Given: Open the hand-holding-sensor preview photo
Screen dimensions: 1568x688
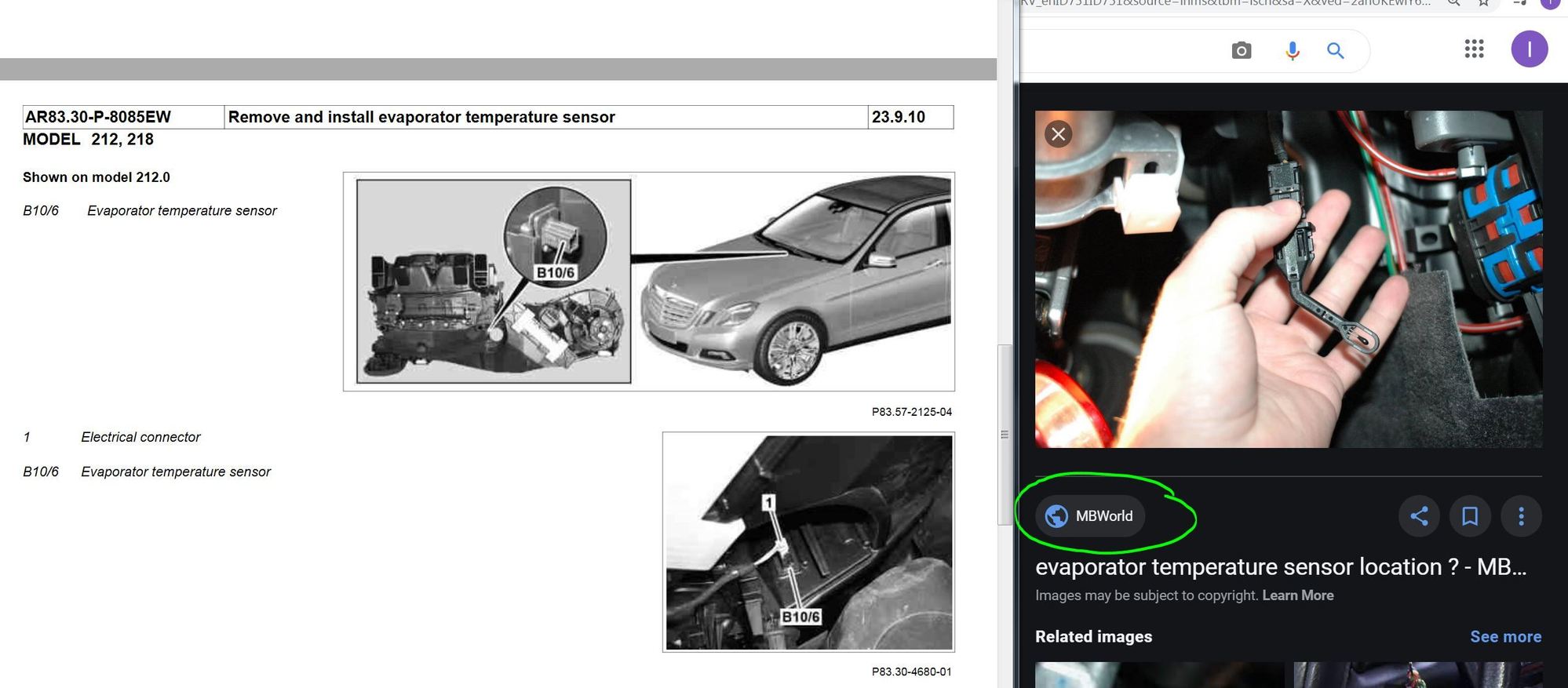Looking at the screenshot, I should tap(1289, 279).
